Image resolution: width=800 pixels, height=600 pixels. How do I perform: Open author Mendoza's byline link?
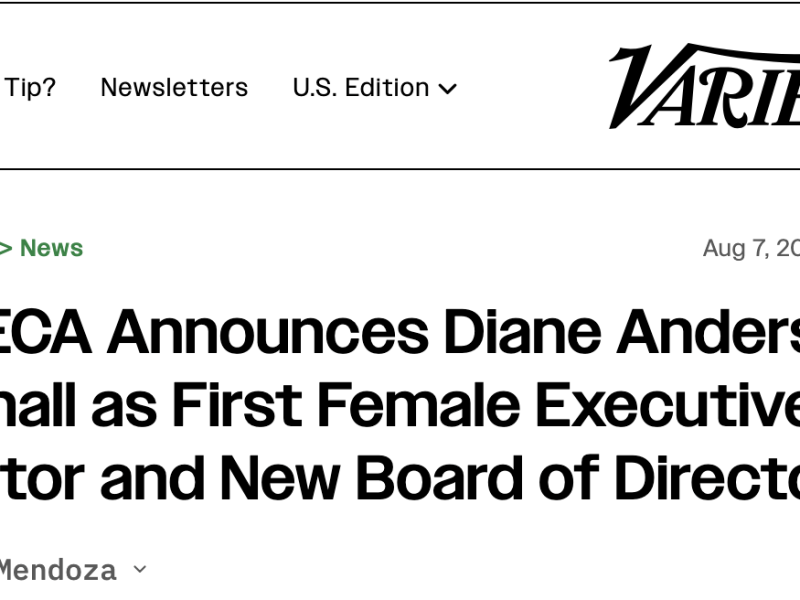(x=56, y=570)
